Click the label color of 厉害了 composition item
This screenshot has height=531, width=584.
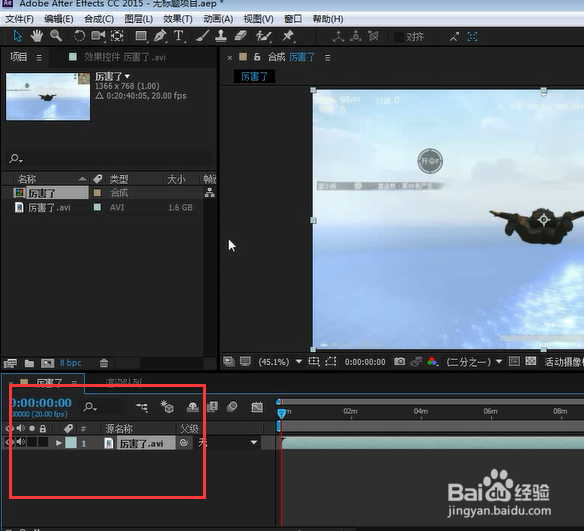[x=97, y=193]
